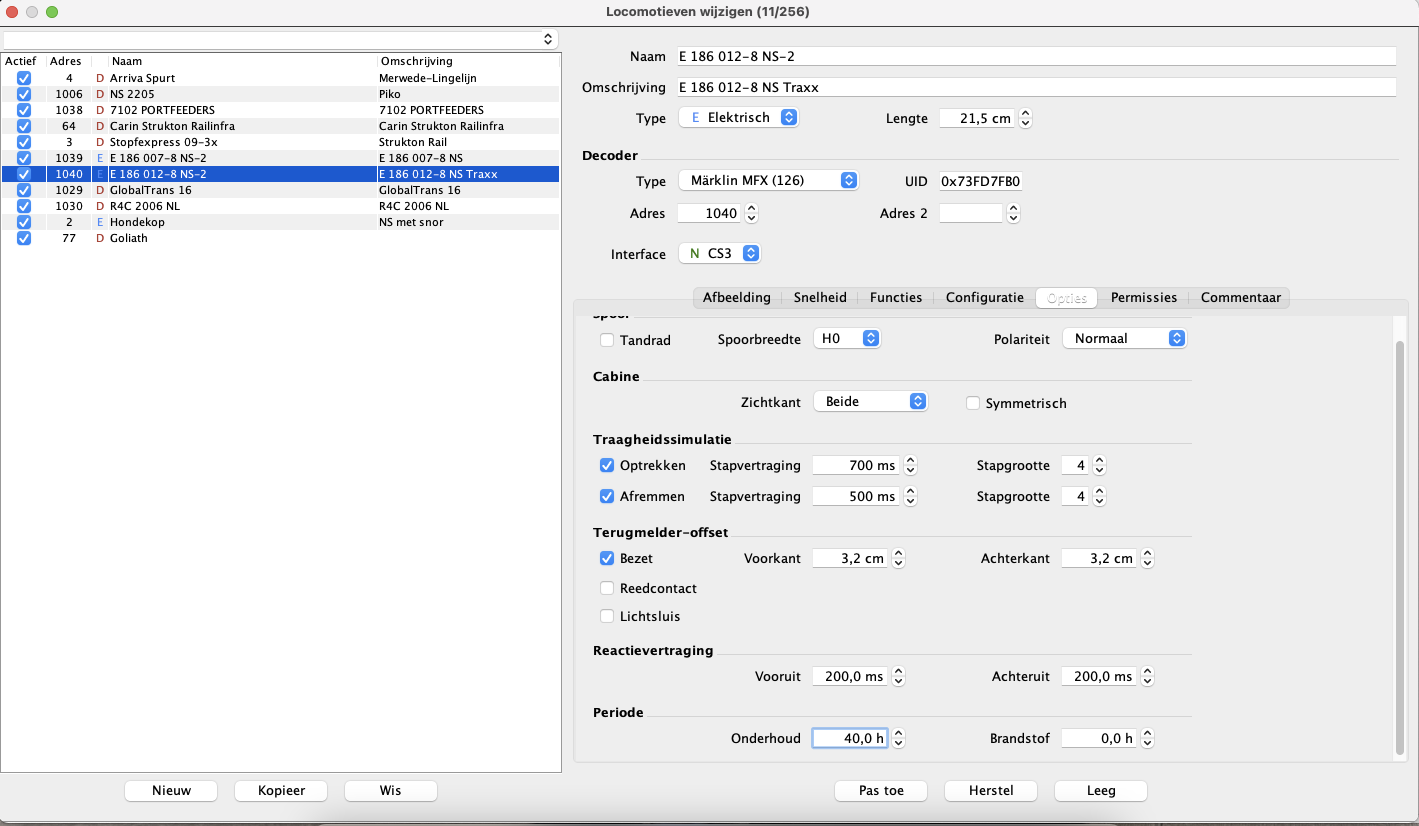Click the green window zoom button

click(x=52, y=12)
